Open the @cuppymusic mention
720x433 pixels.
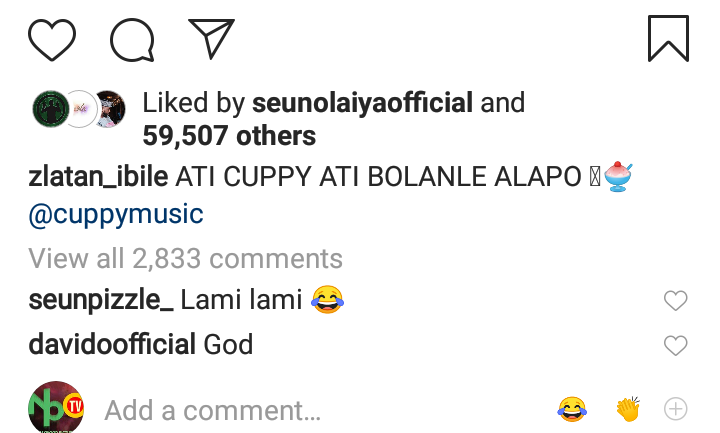pyautogui.click(x=116, y=213)
